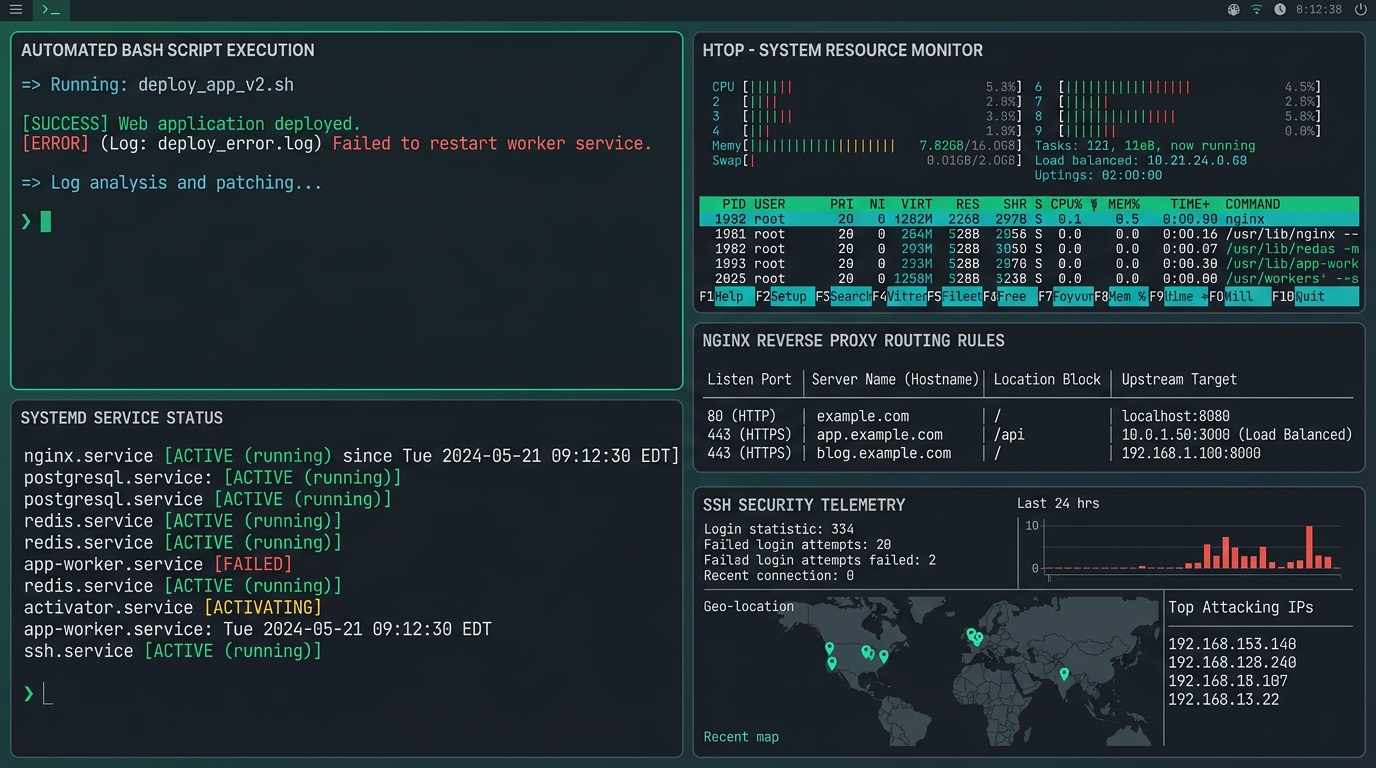Image resolution: width=1376 pixels, height=768 pixels.
Task: Sort htop by TIME+ column header
Action: (x=1190, y=204)
